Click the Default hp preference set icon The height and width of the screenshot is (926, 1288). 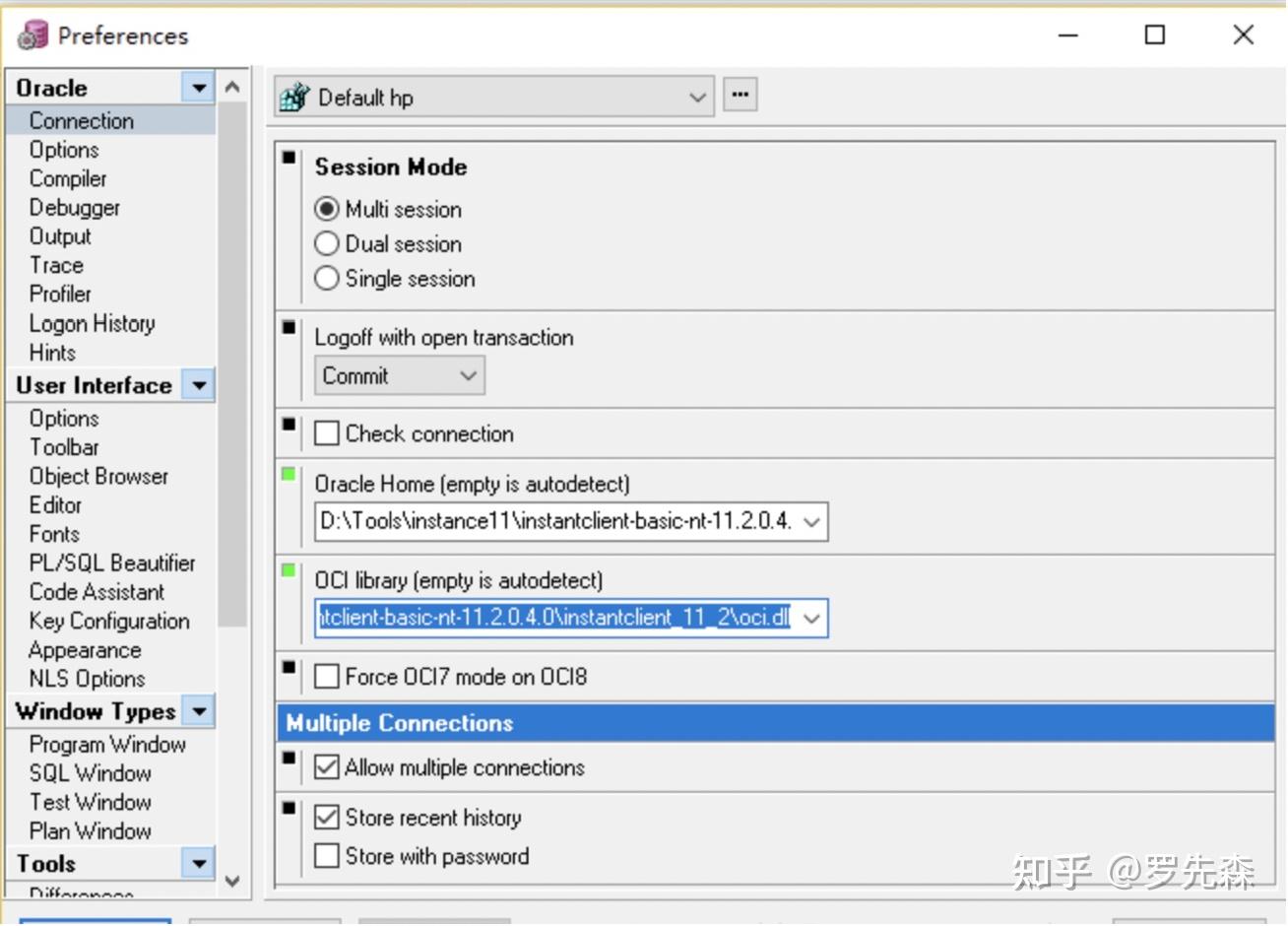pos(294,98)
